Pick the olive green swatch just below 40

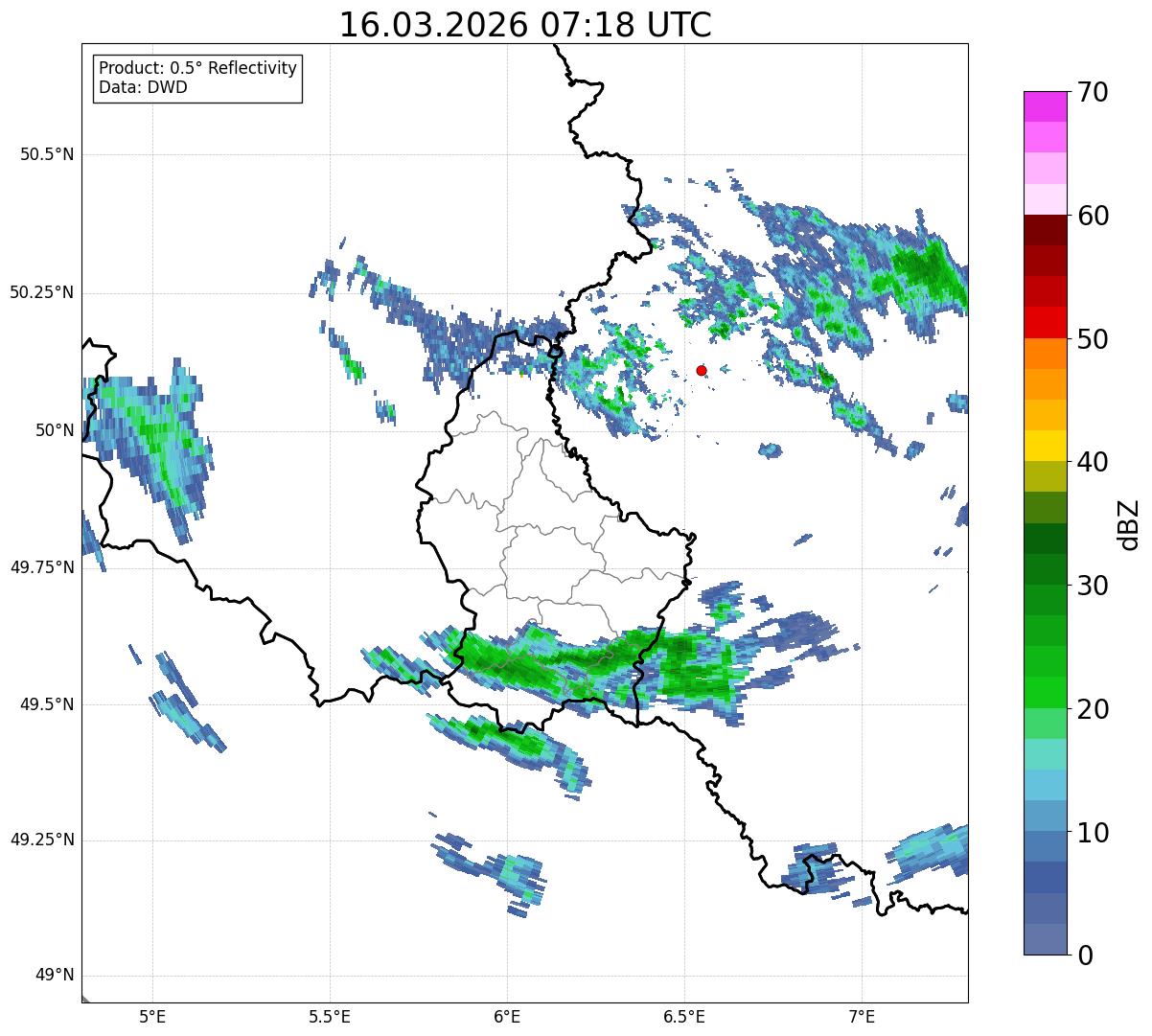(1046, 476)
